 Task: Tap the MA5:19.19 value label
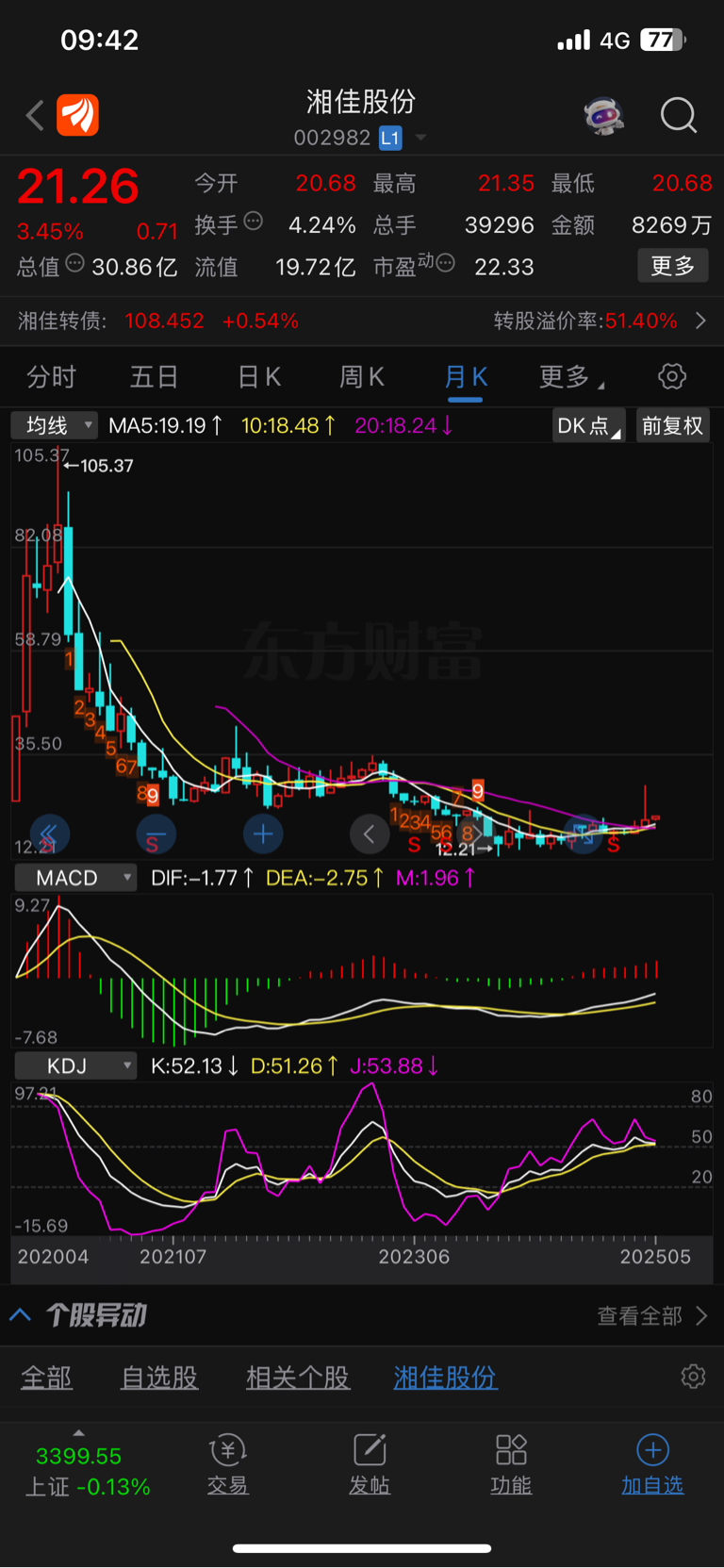166,425
